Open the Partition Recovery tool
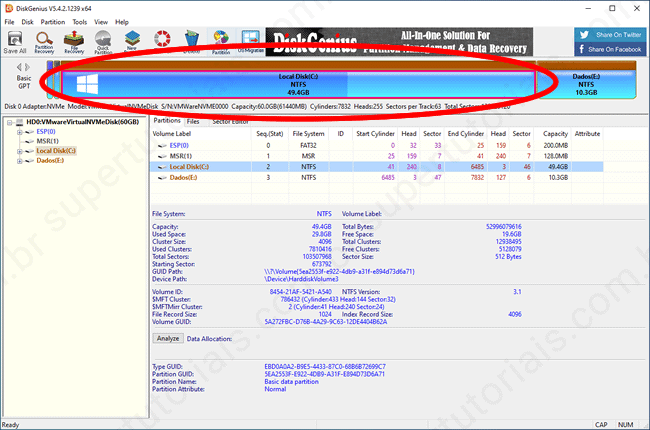 coord(44,42)
